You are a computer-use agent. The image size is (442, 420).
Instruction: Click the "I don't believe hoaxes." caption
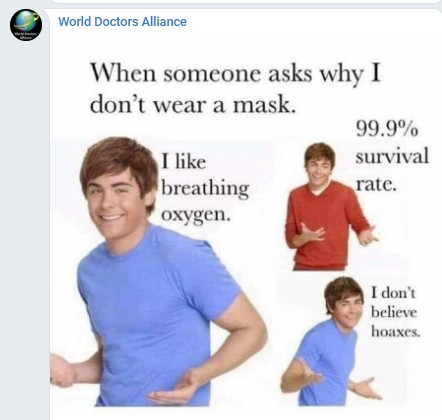[x=395, y=312]
